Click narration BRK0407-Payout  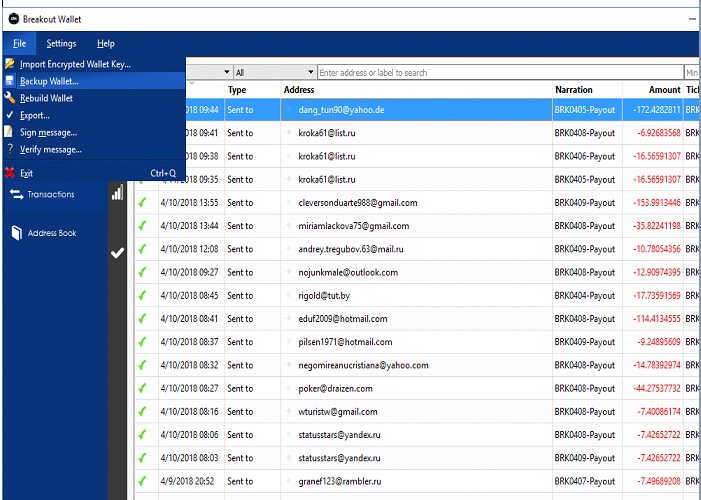585,482
